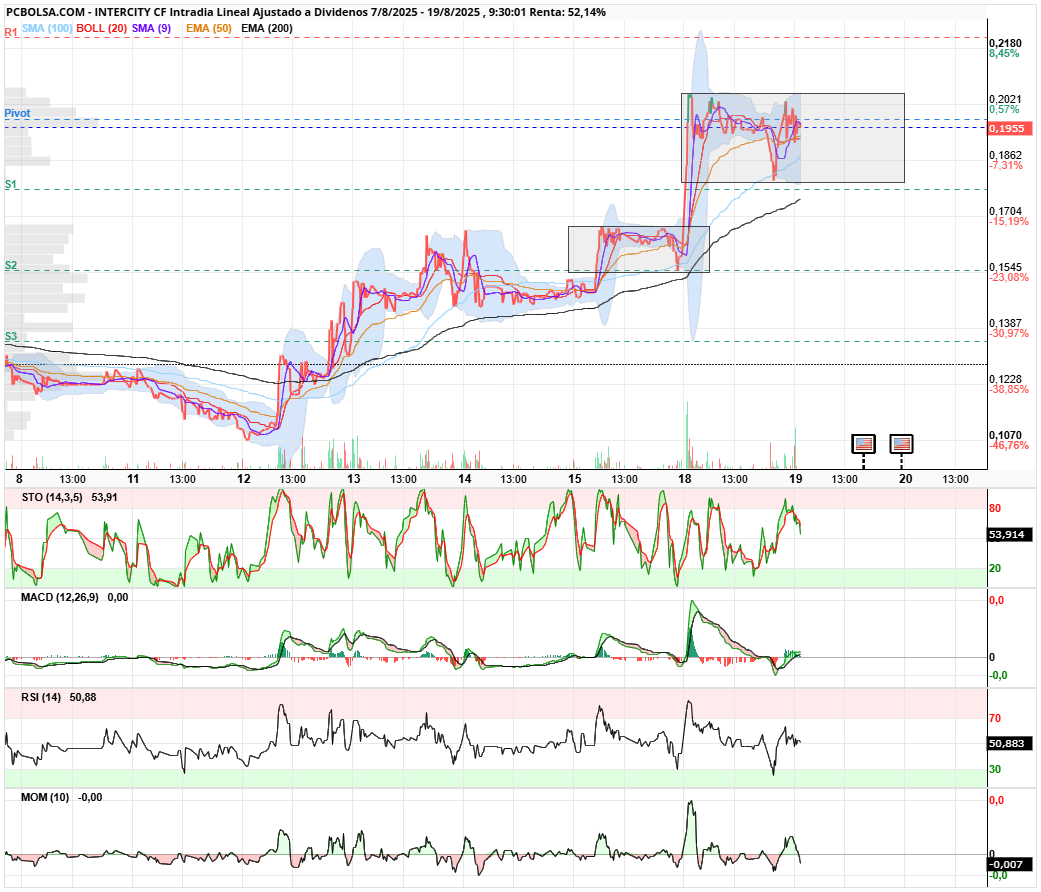Click the RSI value tag 50,883
This screenshot has height=892, width=1041.
pos(1009,743)
